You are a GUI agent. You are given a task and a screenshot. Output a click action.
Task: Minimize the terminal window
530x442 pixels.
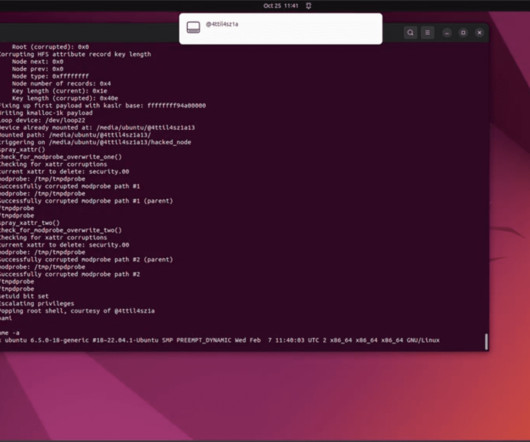tap(447, 33)
